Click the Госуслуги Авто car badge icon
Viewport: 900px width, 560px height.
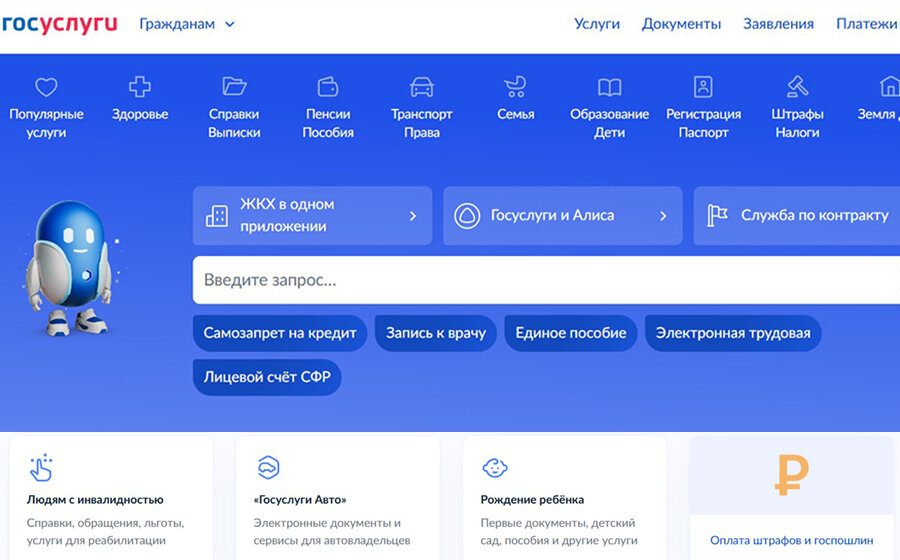coord(268,467)
